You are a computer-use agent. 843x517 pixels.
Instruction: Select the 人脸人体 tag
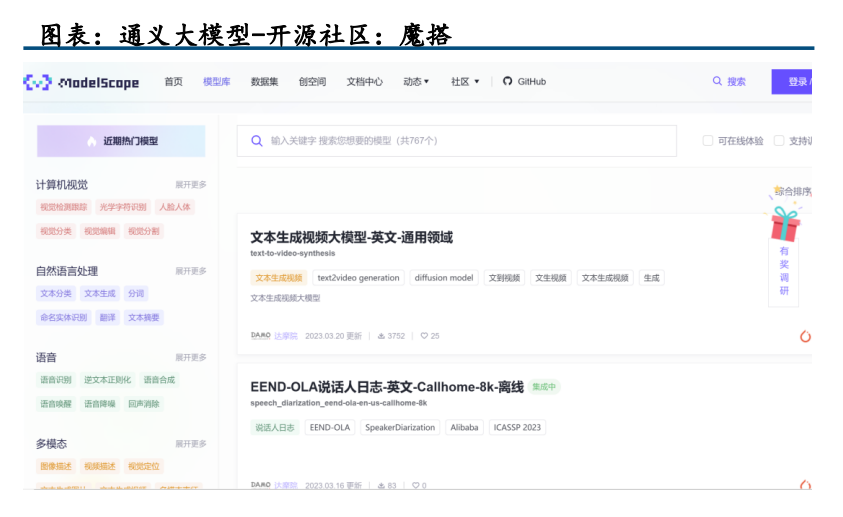175,207
